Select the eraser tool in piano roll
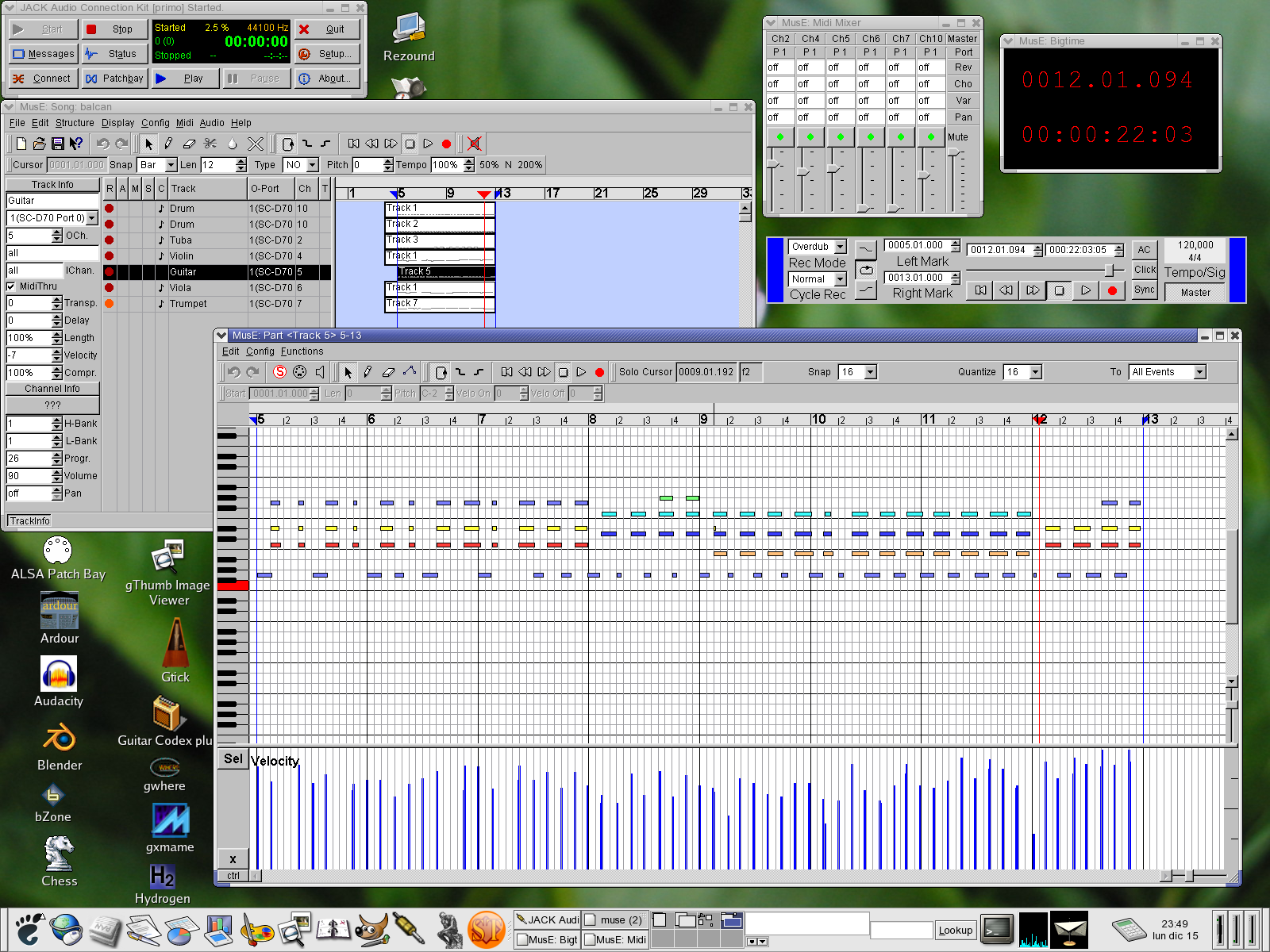Viewport: 1270px width, 952px height. click(388, 372)
